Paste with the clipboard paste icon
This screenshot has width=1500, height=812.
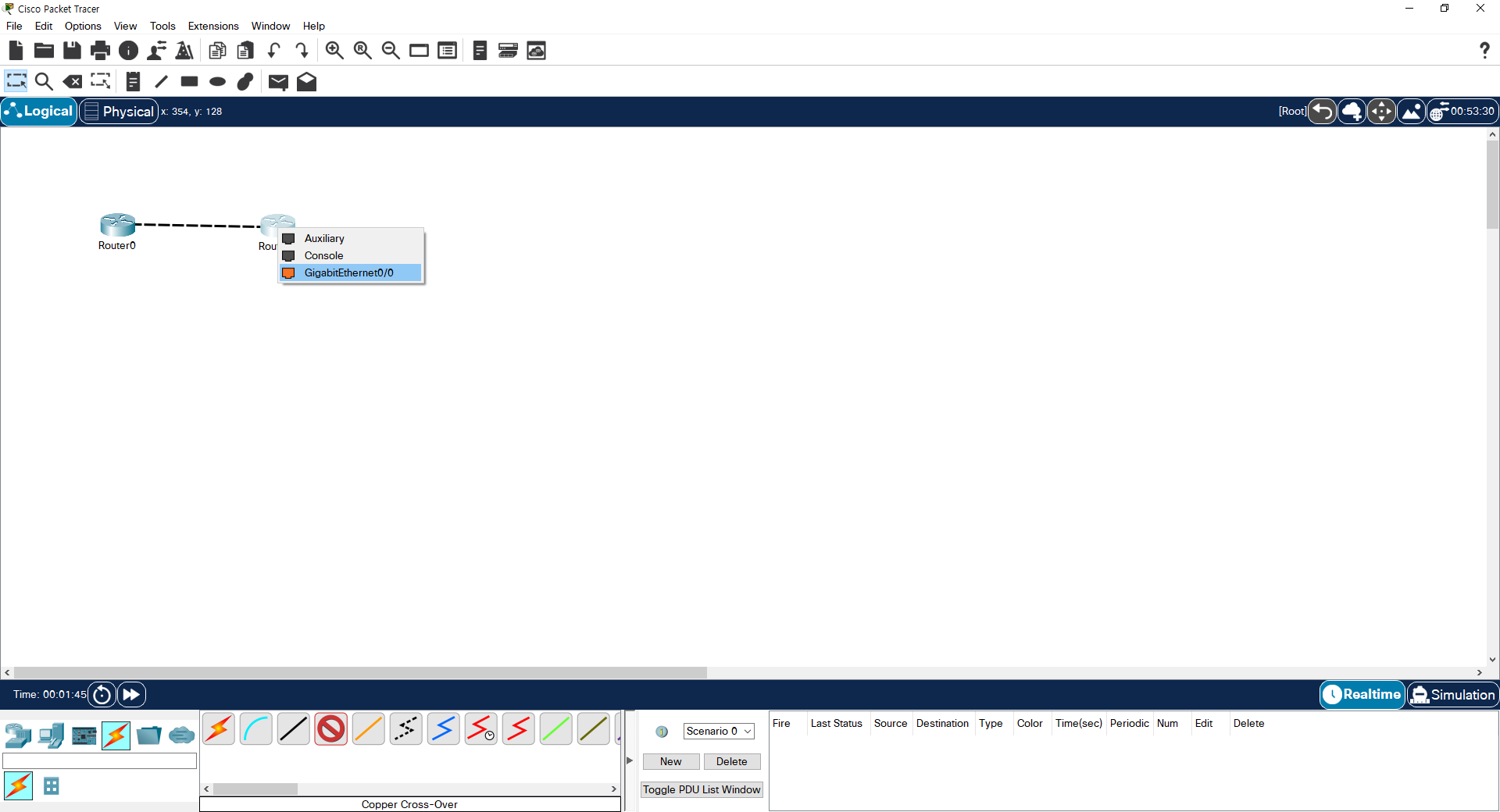[246, 51]
